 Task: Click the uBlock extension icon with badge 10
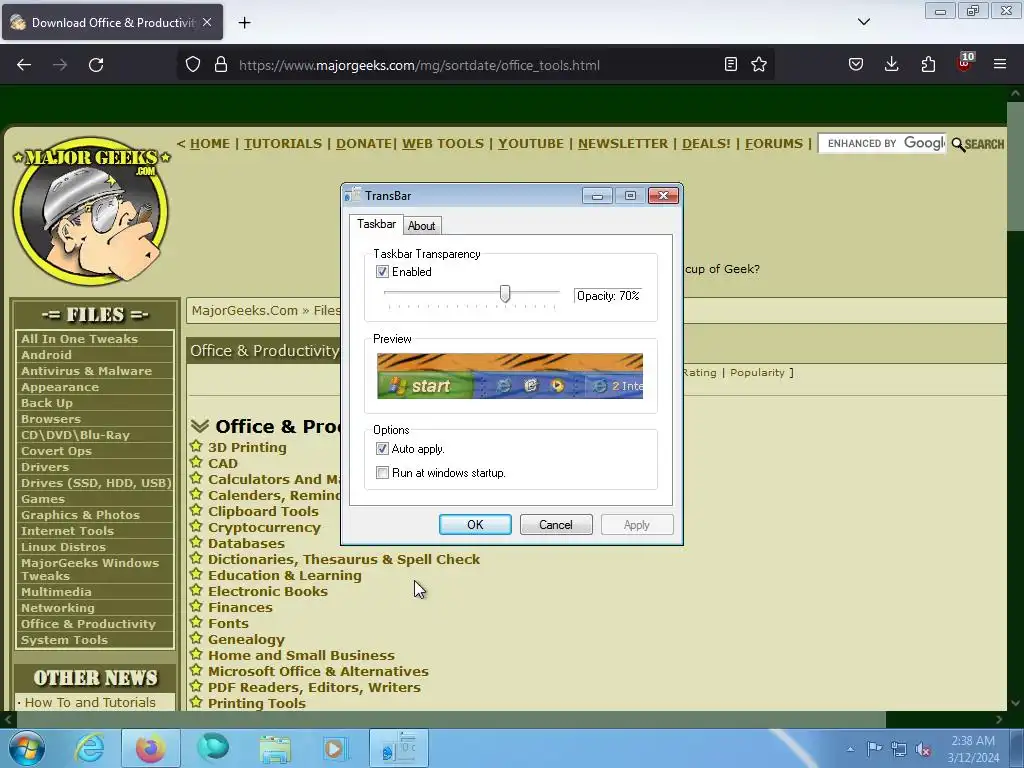pos(965,63)
